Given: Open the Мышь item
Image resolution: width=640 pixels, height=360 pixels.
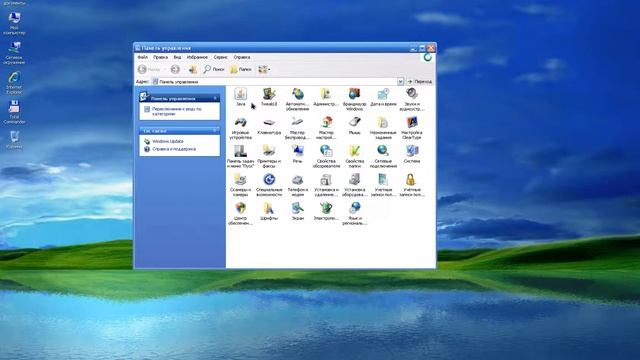Looking at the screenshot, I should coord(354,126).
